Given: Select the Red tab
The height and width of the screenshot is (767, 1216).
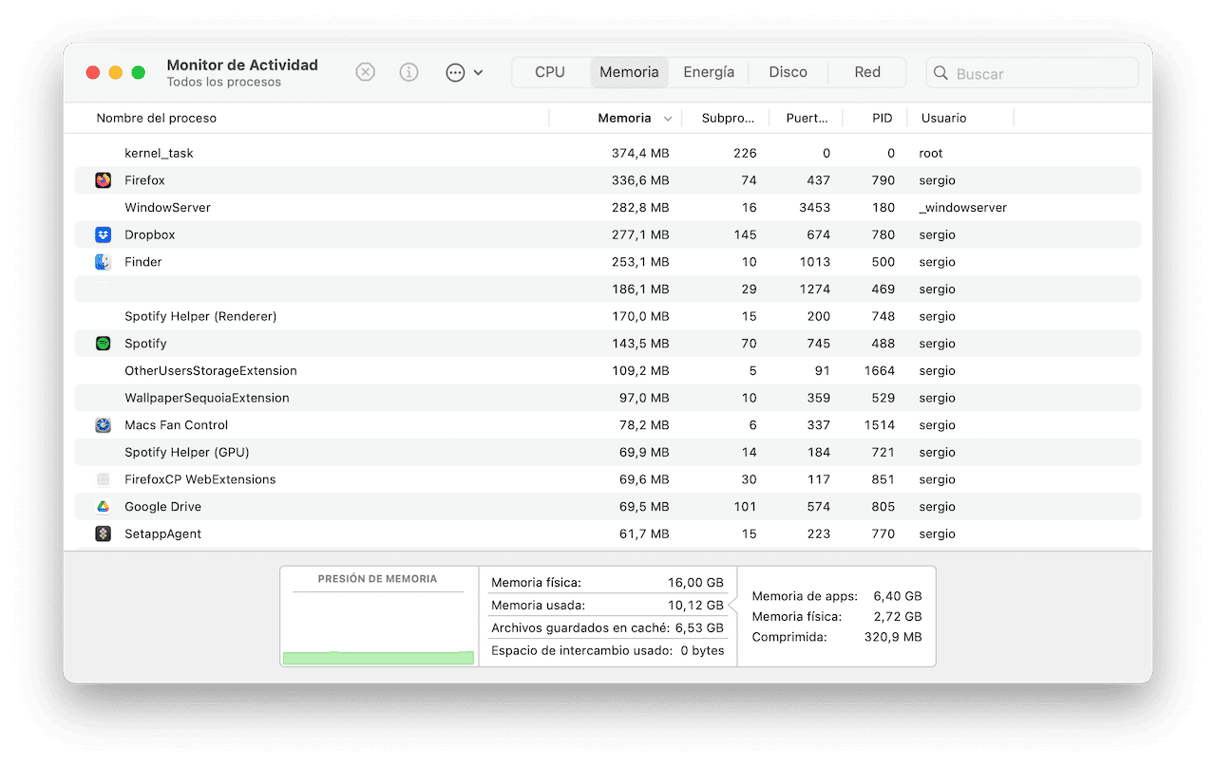Looking at the screenshot, I should point(867,72).
